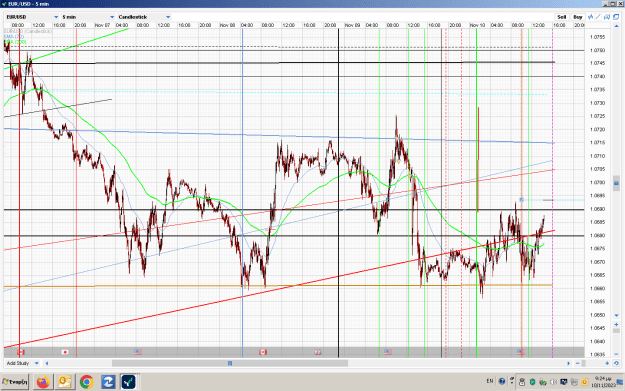This screenshot has width=625, height=391.
Task: Click the help question mark tray icon
Action: (x=502, y=381)
